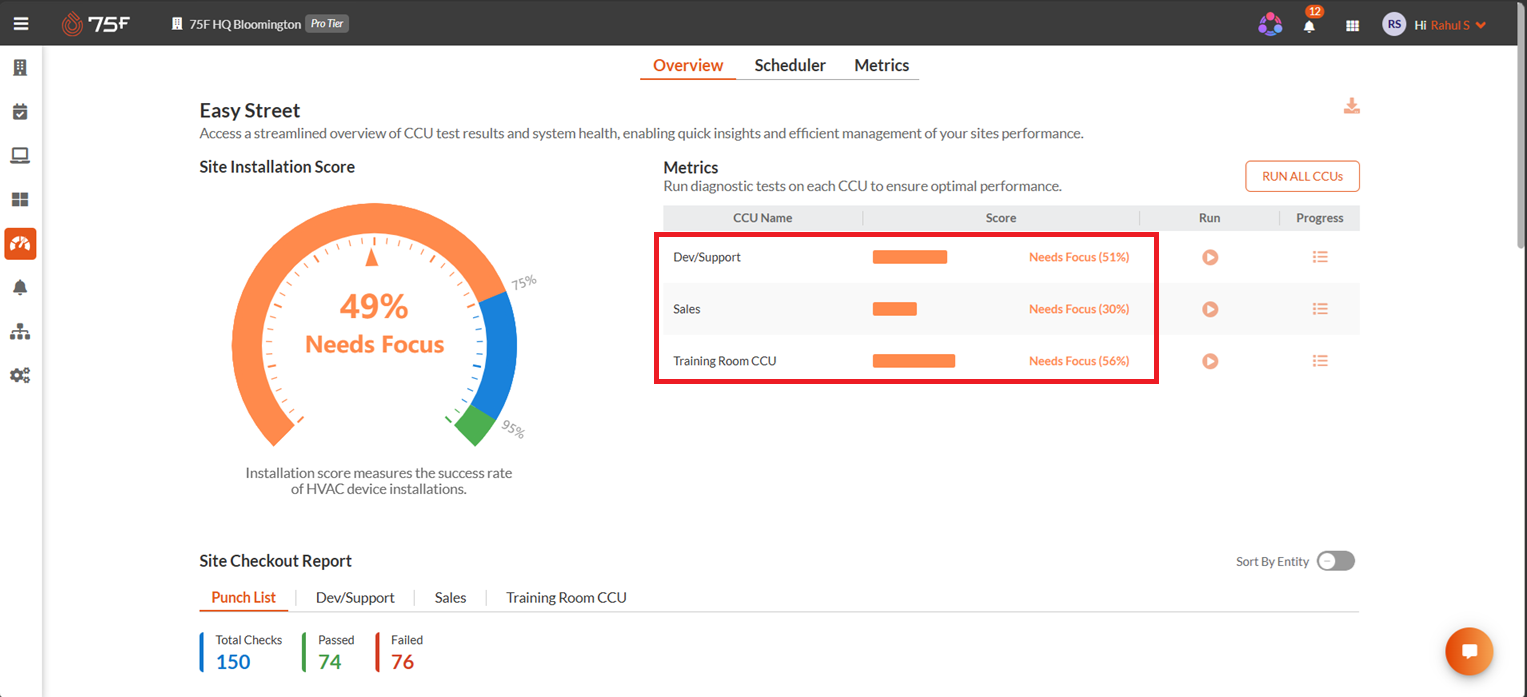1527x697 pixels.
Task: View progress list for Training Room CCU
Action: (x=1320, y=361)
